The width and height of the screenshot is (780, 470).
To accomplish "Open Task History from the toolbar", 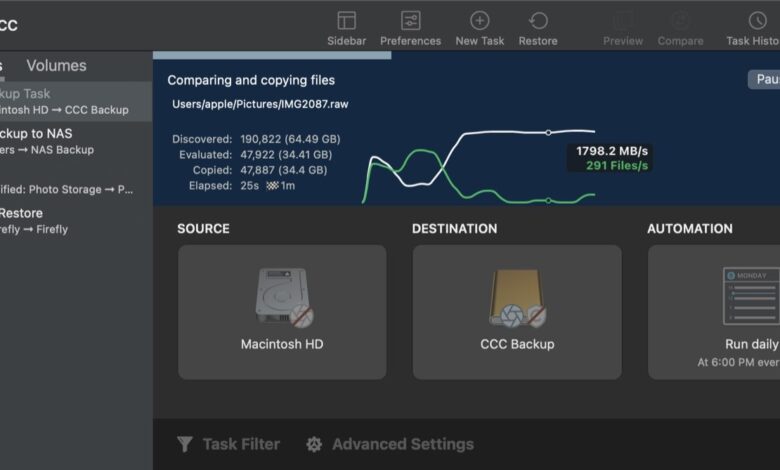I will tap(753, 29).
